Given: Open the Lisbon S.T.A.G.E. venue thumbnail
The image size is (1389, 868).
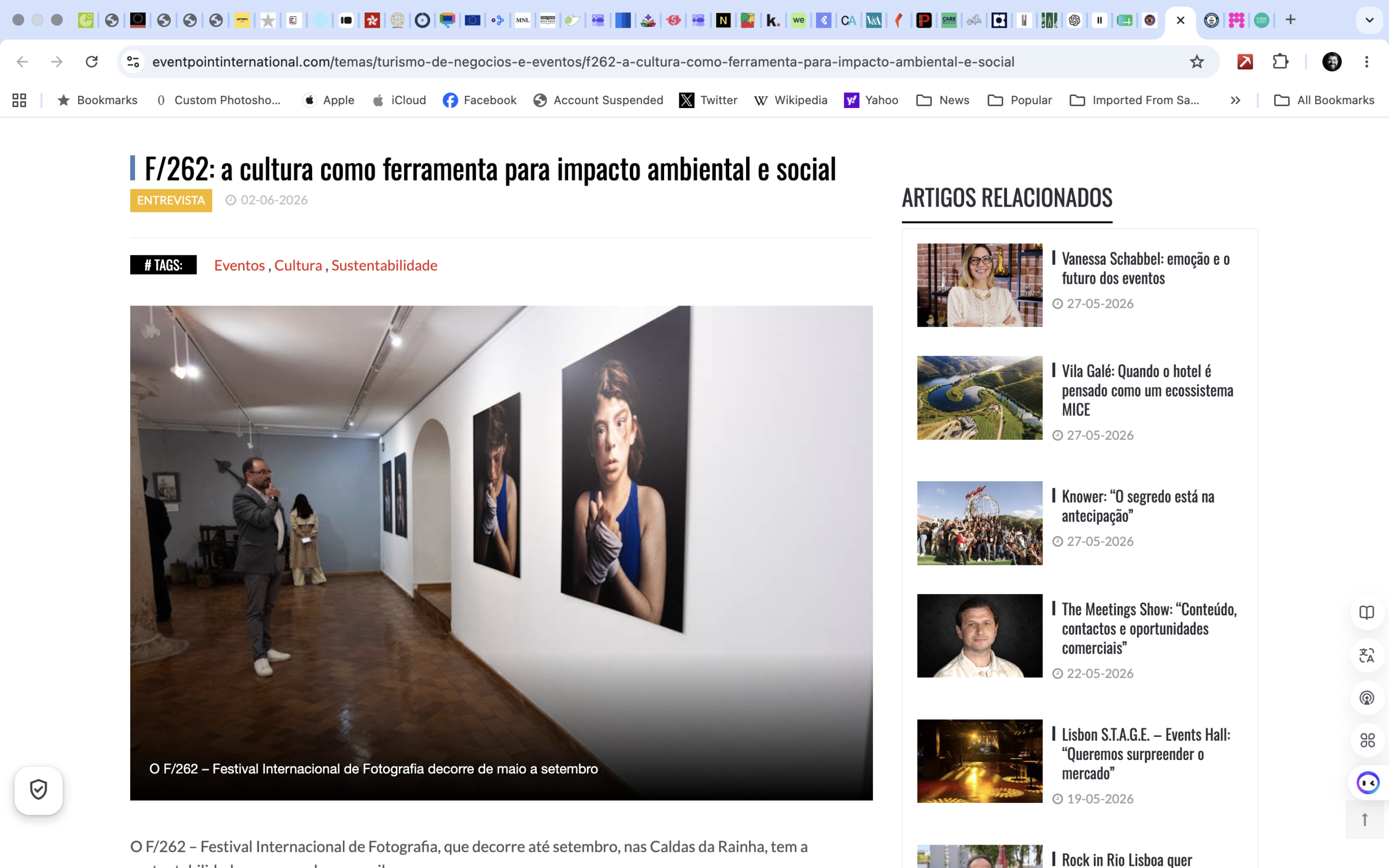Looking at the screenshot, I should click(980, 761).
